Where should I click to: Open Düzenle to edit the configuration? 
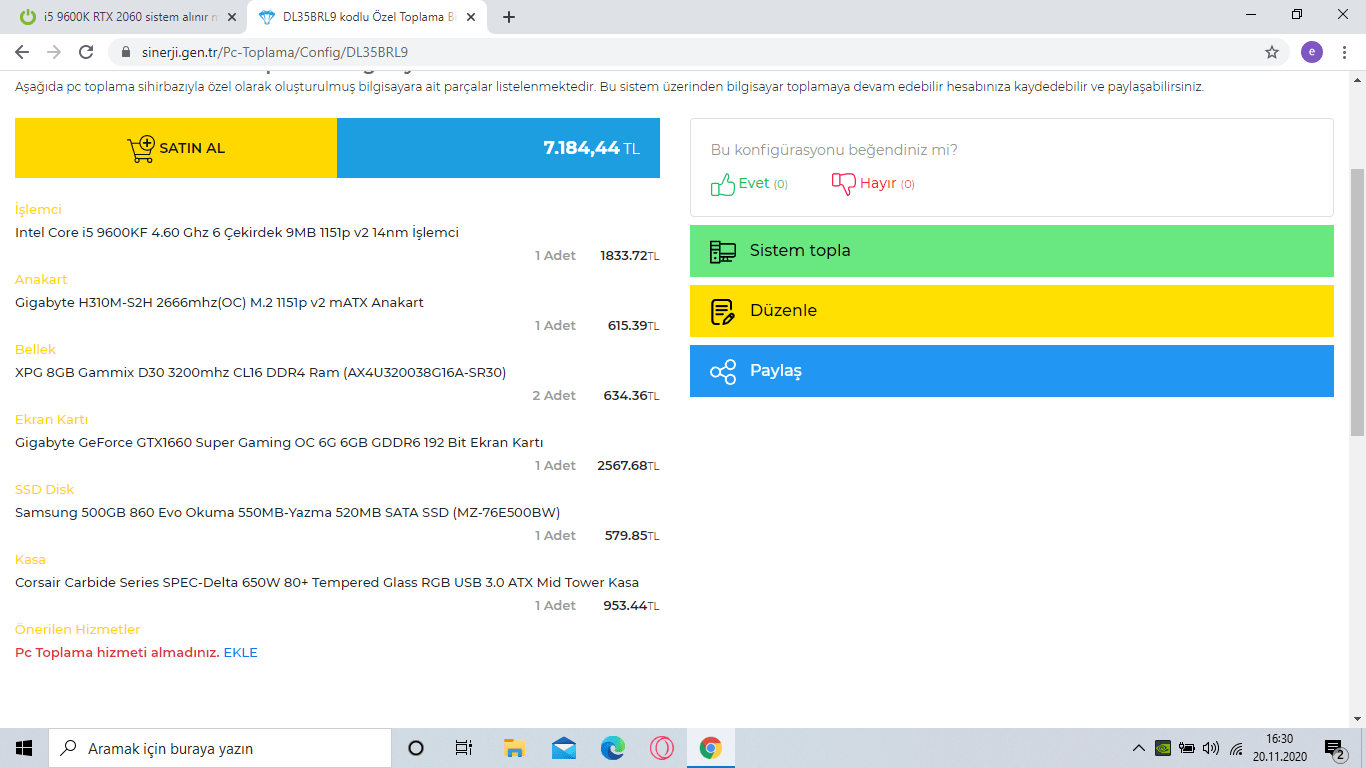click(1012, 311)
